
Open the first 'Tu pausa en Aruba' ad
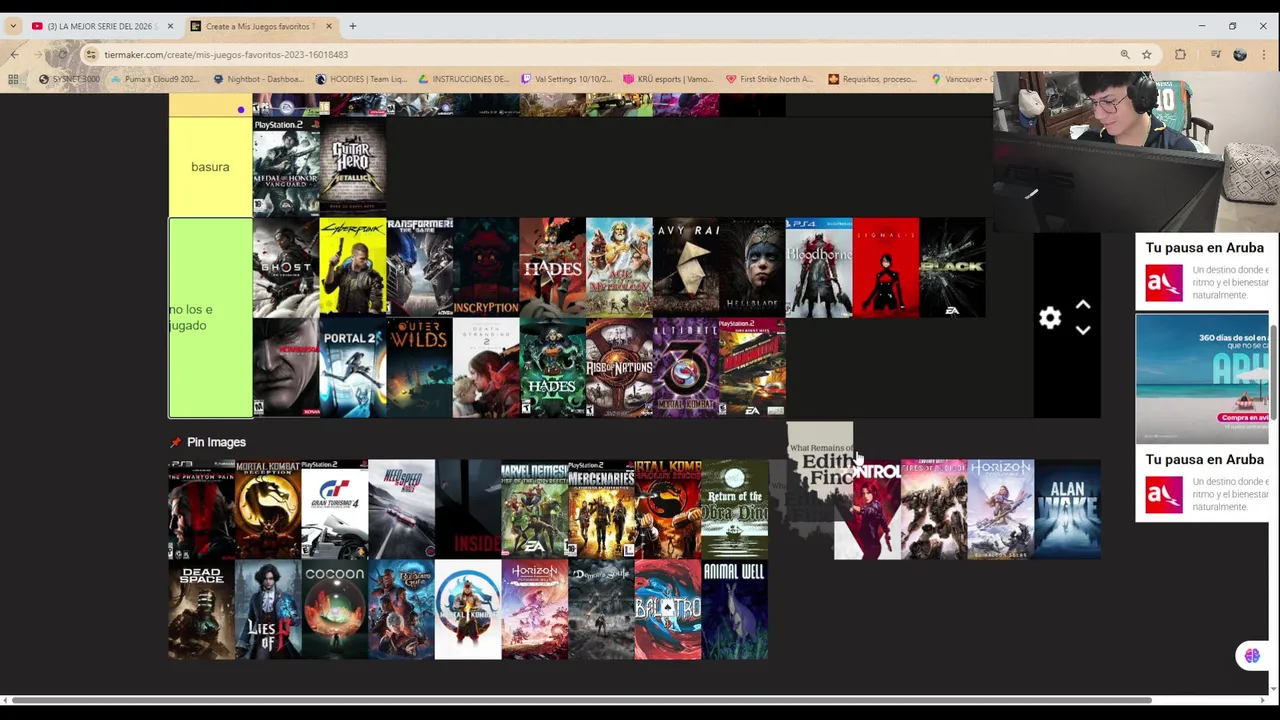point(1202,272)
